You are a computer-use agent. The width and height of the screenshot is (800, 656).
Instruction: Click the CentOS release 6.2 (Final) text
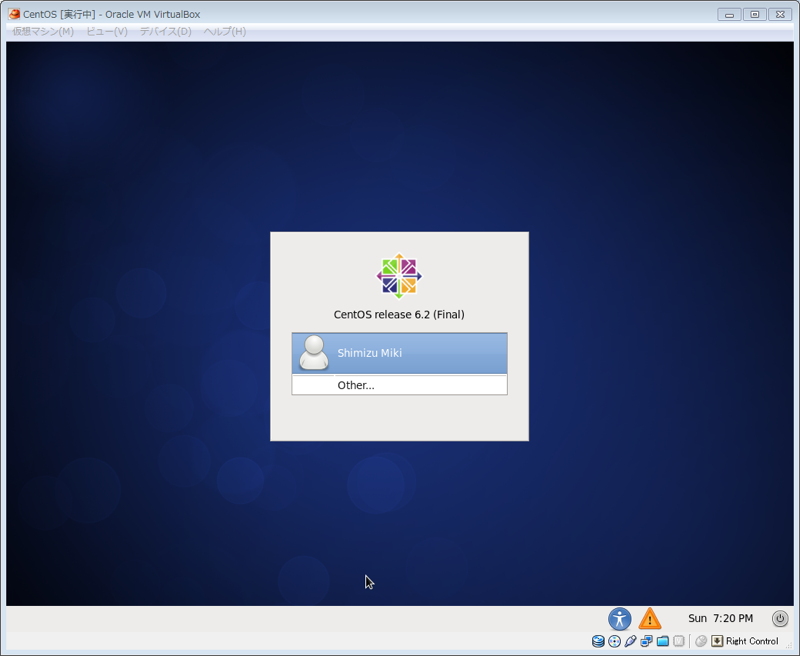click(399, 315)
